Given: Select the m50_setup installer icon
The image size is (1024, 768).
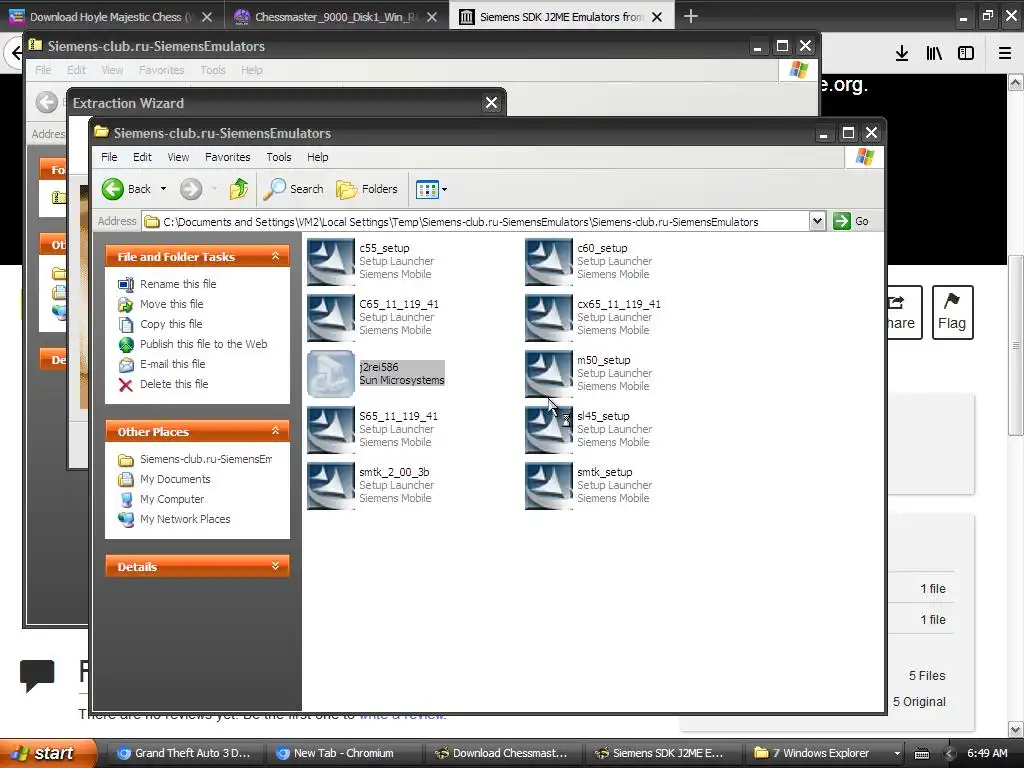Looking at the screenshot, I should [x=549, y=374].
